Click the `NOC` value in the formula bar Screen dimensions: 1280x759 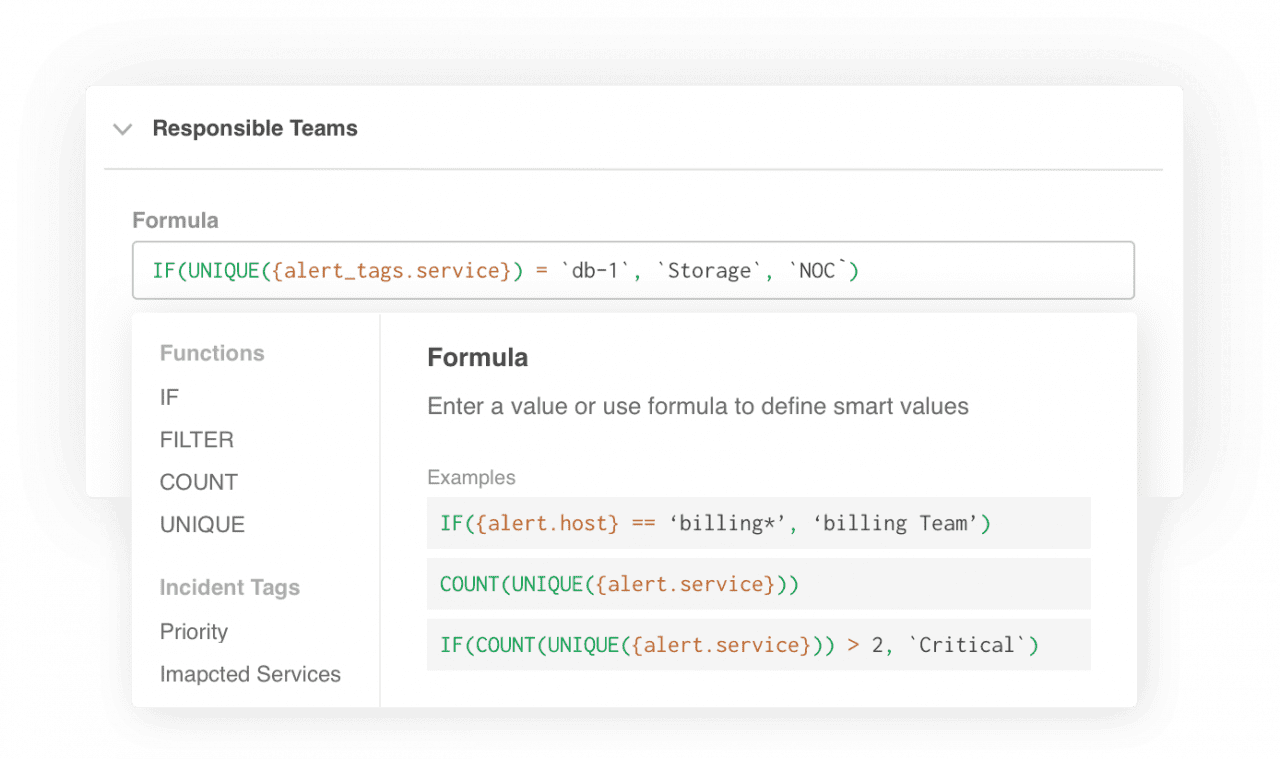tap(822, 270)
